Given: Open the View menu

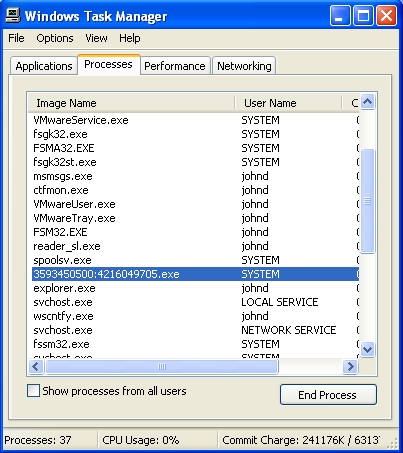Looking at the screenshot, I should tap(96, 38).
